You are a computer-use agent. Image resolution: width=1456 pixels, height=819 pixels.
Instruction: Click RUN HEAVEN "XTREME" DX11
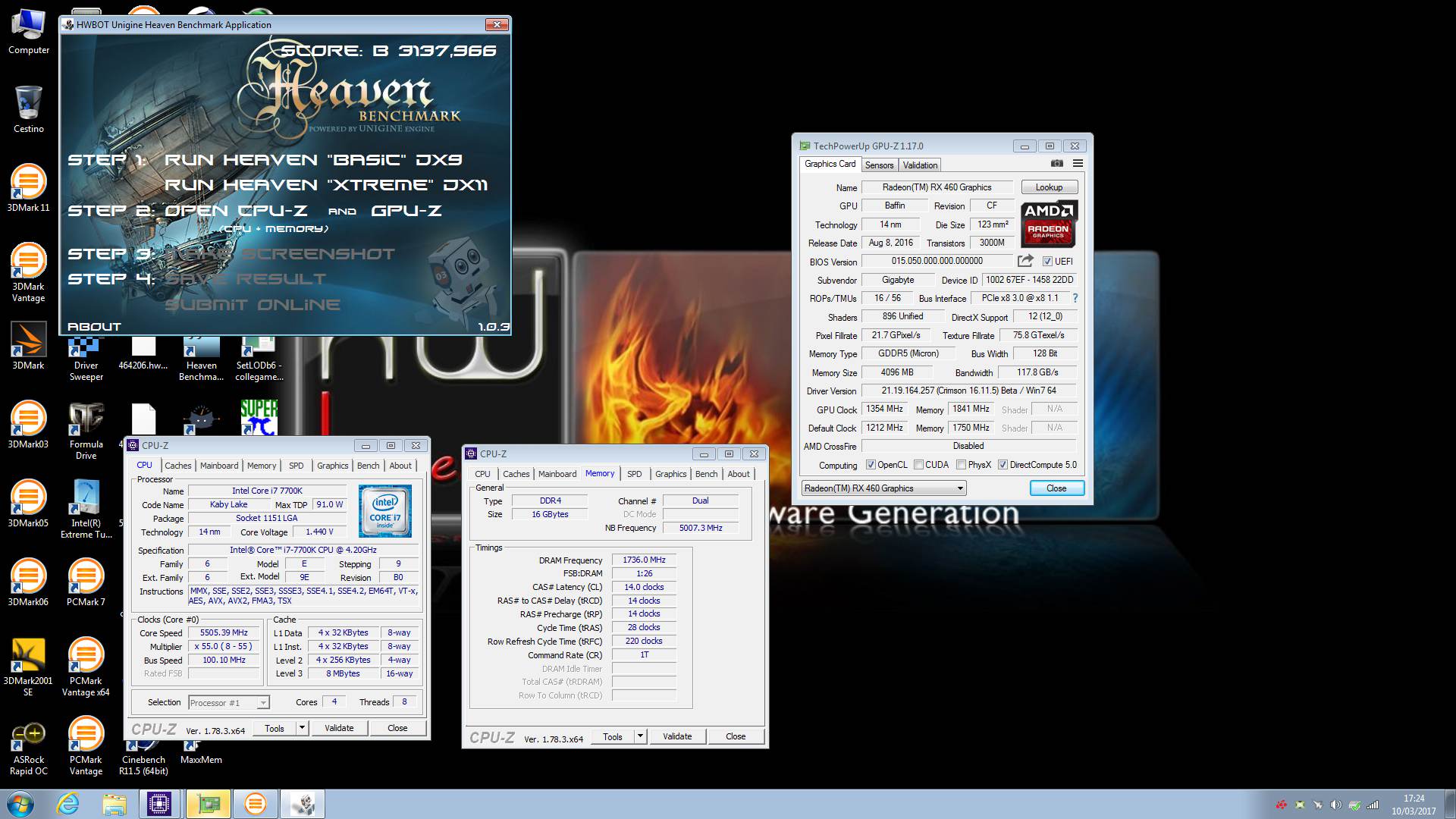326,185
